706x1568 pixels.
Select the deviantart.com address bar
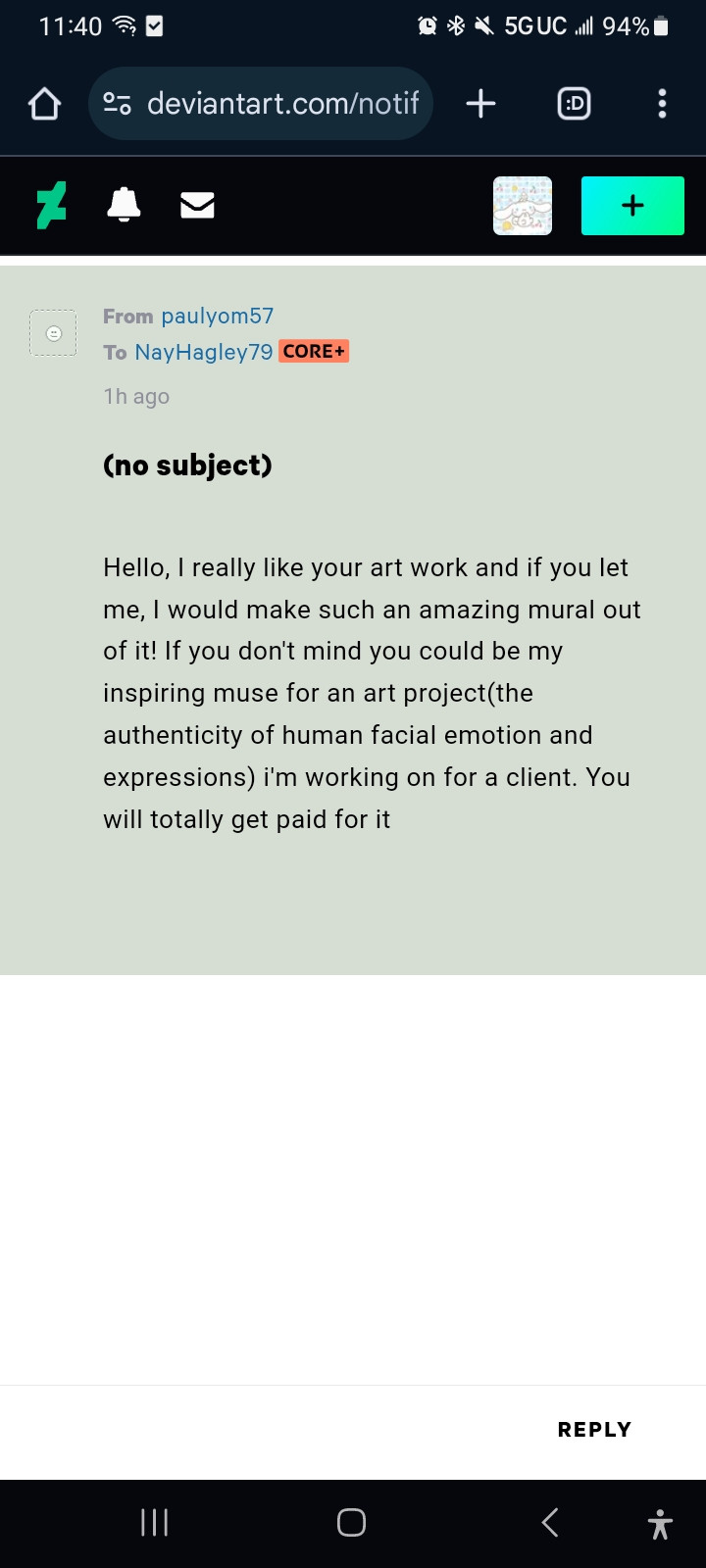(x=261, y=104)
